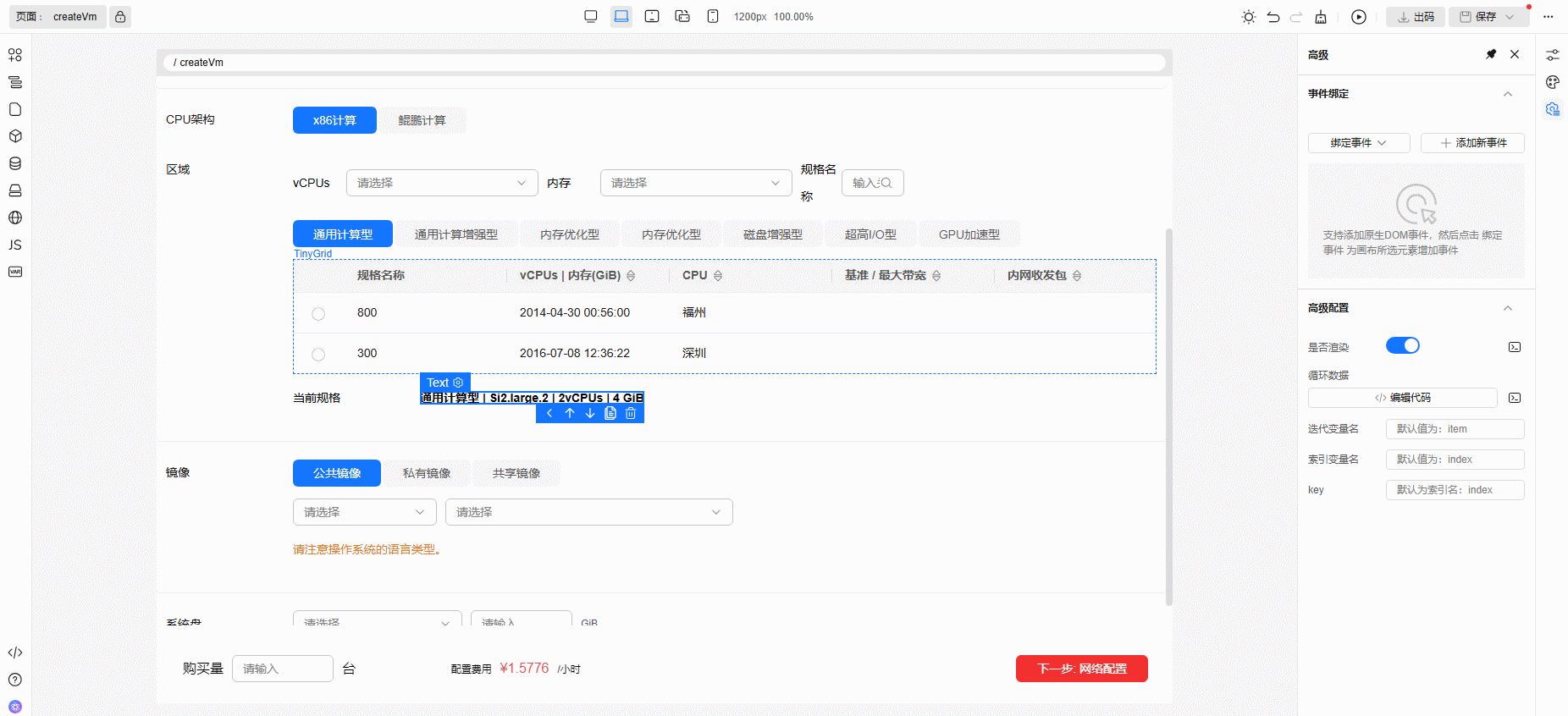
Task: Open the VAR state variables panel
Action: tap(15, 272)
